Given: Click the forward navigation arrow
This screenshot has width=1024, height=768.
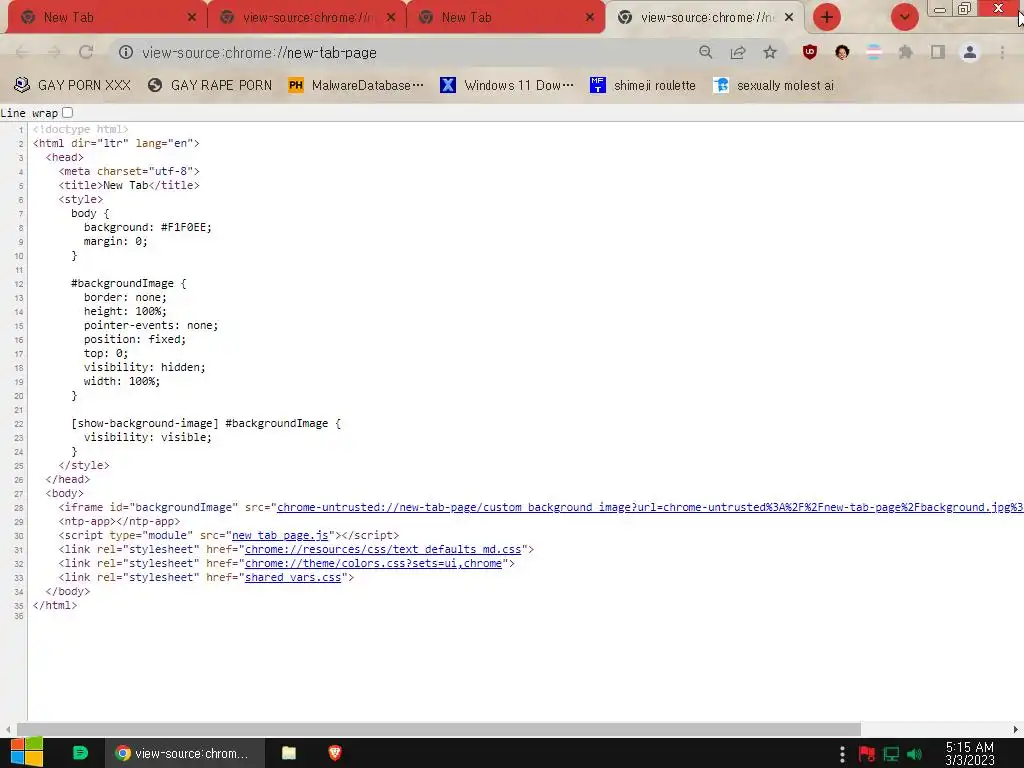Looking at the screenshot, I should 54,52.
